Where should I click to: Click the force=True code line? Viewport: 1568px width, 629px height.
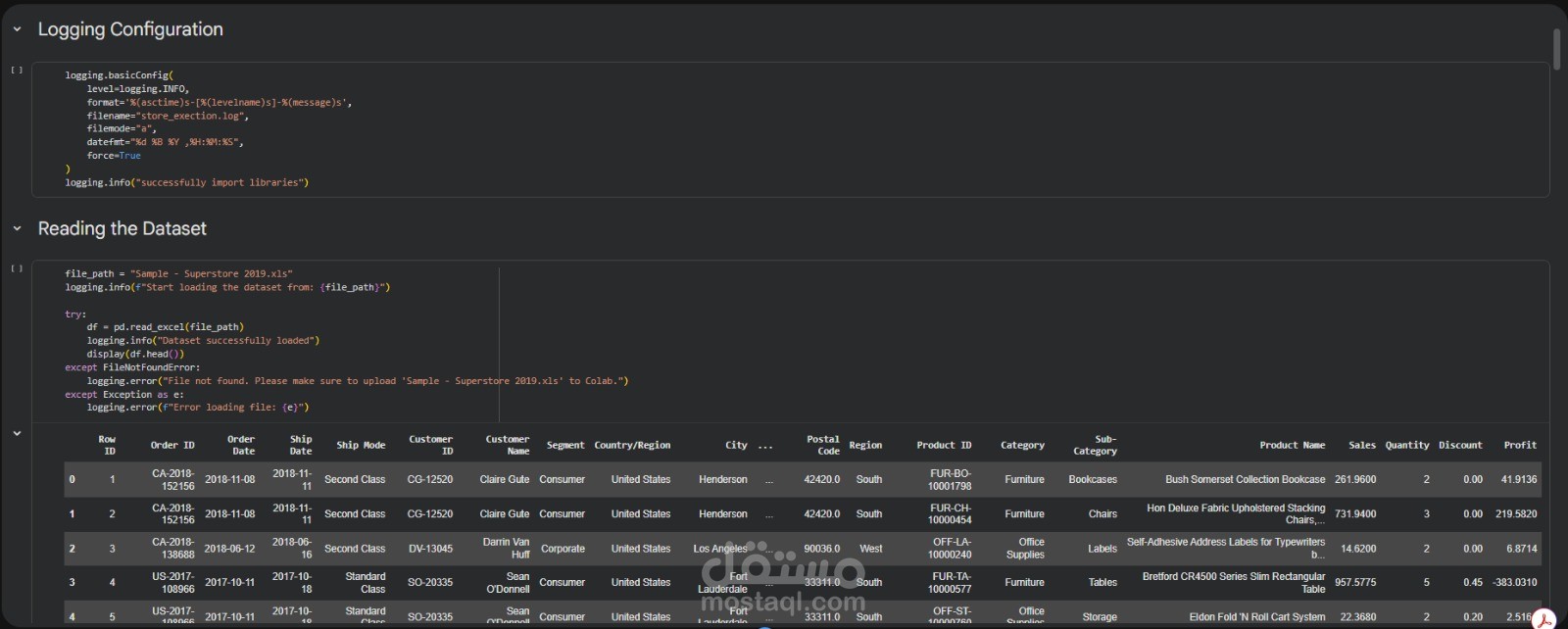[x=114, y=156]
